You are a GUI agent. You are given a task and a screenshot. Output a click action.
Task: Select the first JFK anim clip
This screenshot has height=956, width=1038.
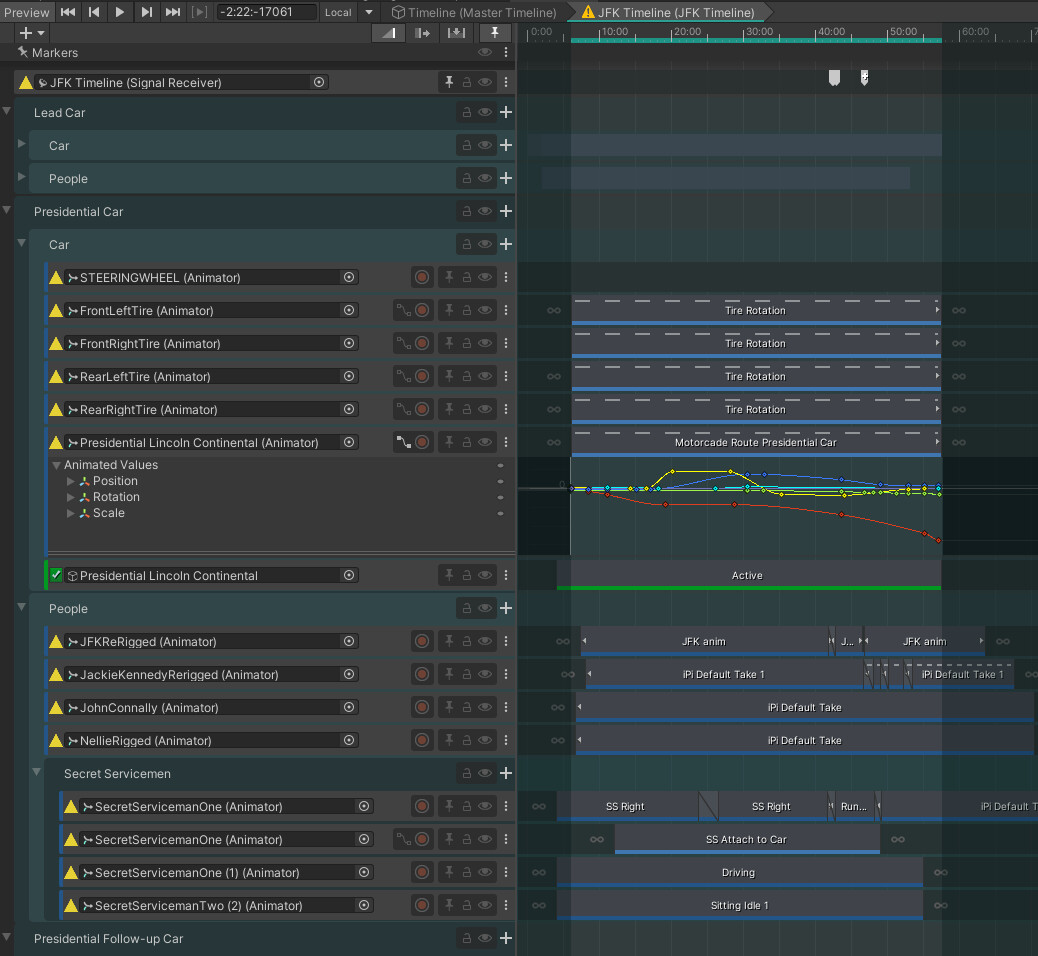pyautogui.click(x=704, y=641)
